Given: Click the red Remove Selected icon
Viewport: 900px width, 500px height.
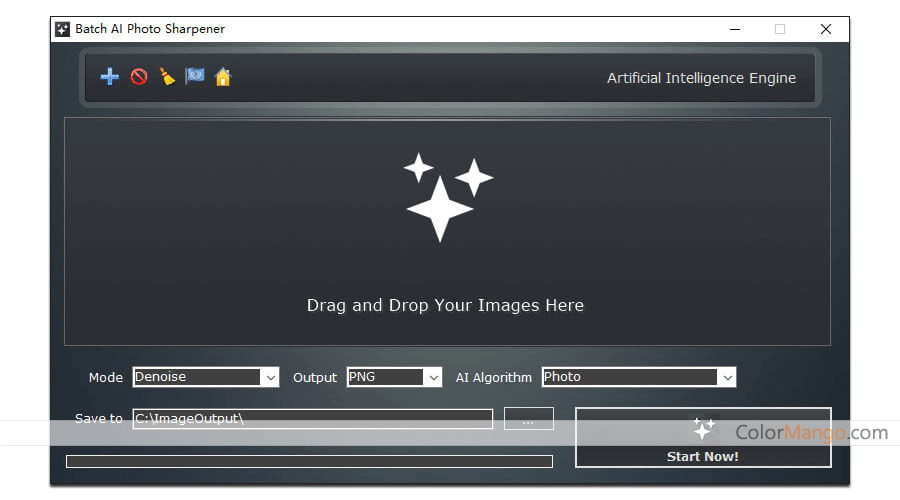Looking at the screenshot, I should (139, 77).
